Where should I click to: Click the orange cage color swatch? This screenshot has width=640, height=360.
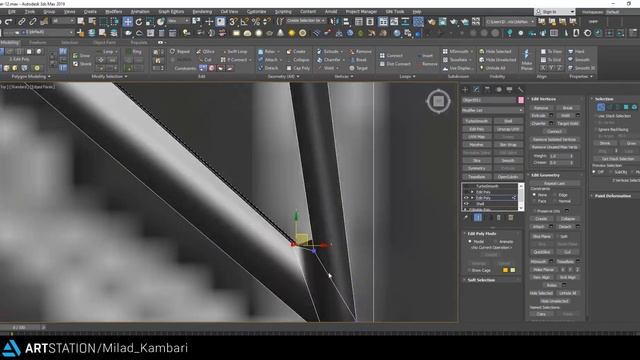505,270
